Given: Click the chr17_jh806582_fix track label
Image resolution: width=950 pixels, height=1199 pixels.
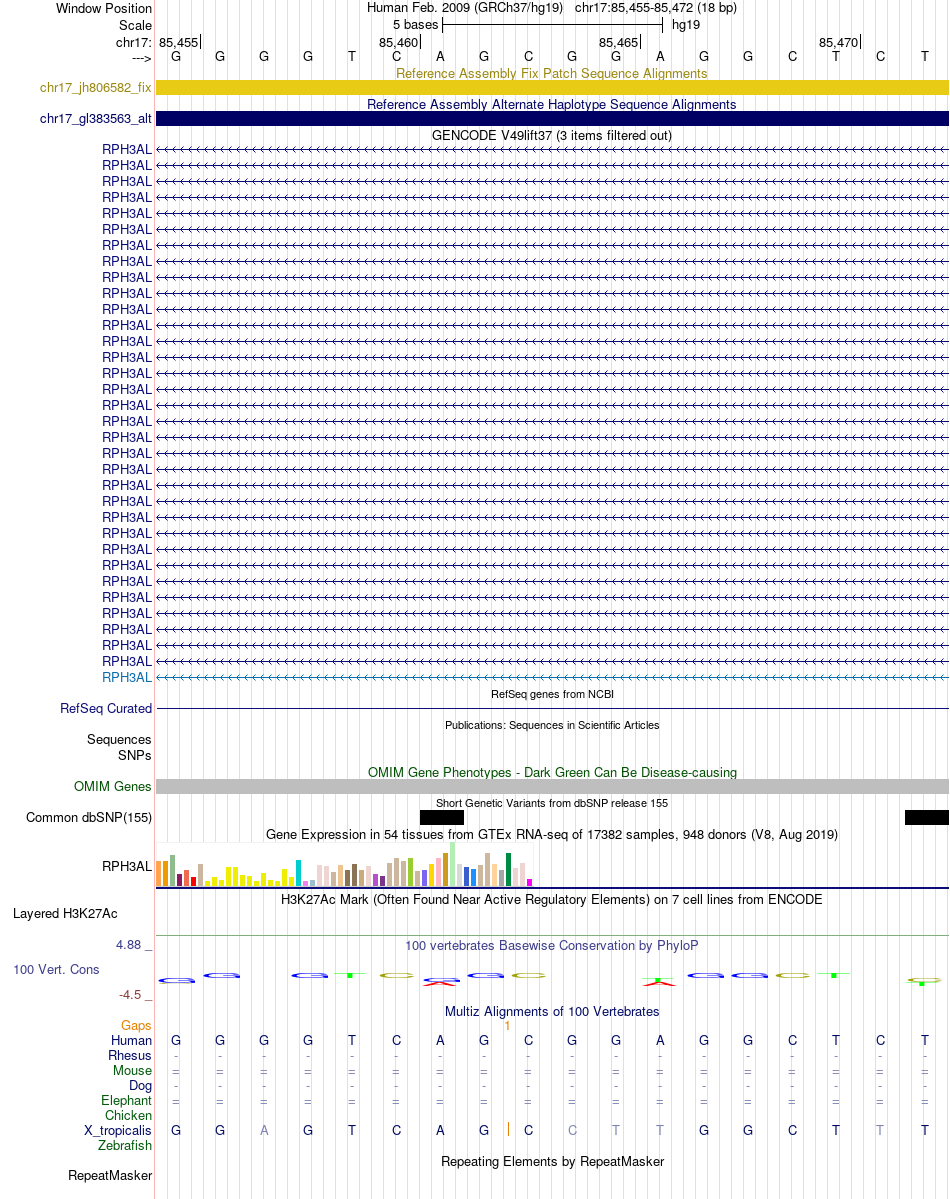Looking at the screenshot, I should [96, 88].
